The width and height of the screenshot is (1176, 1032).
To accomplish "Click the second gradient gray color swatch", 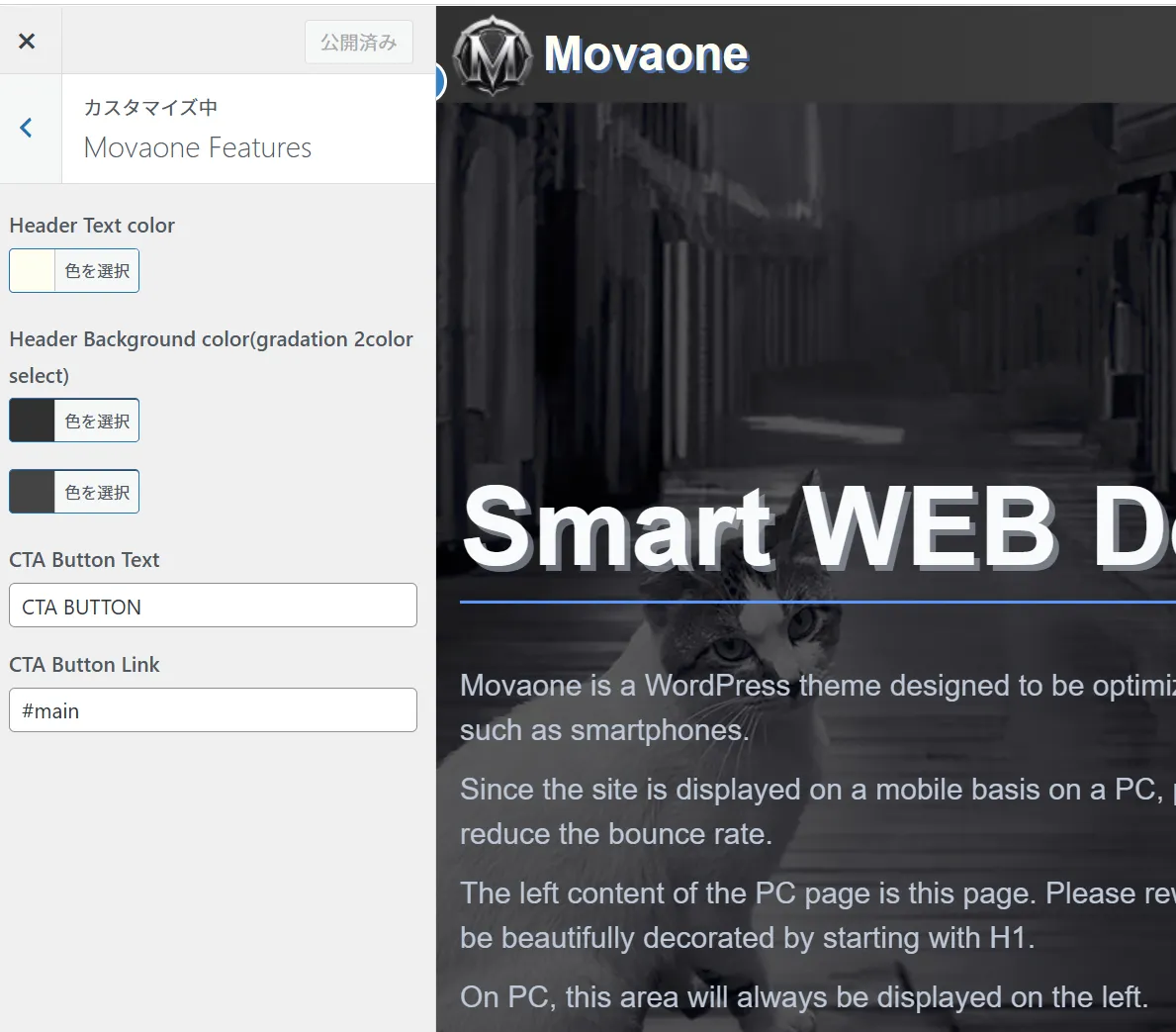I will click(x=33, y=492).
